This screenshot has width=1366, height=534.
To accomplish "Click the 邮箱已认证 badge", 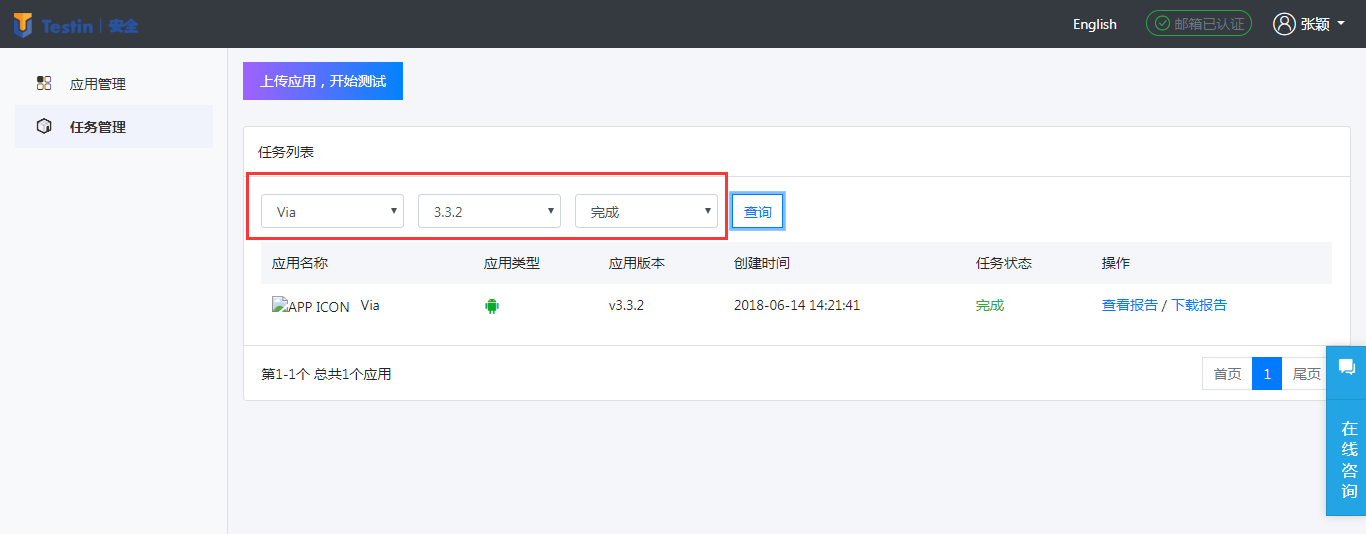I will coord(1199,24).
